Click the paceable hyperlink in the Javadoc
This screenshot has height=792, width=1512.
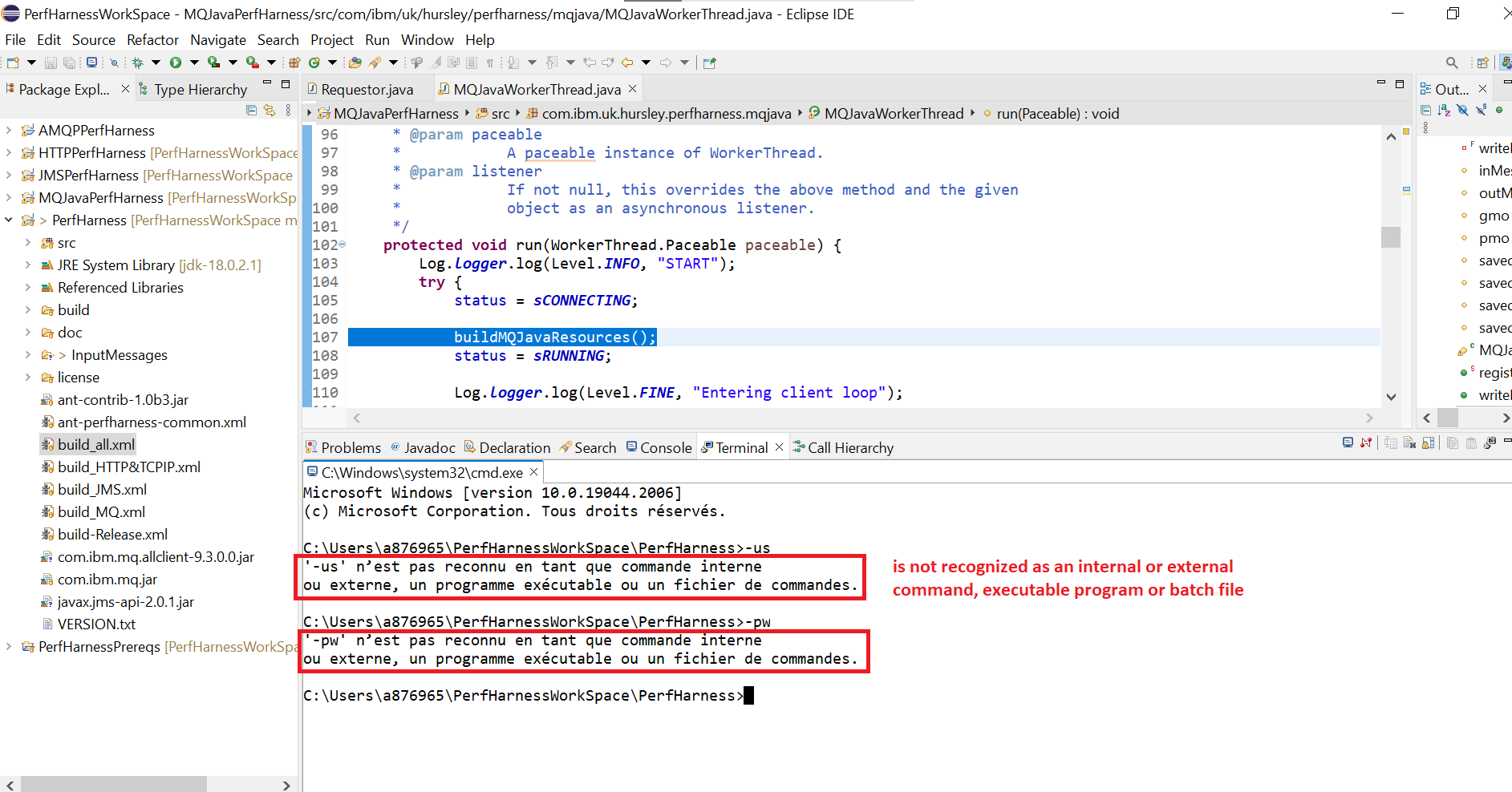pyautogui.click(x=560, y=152)
